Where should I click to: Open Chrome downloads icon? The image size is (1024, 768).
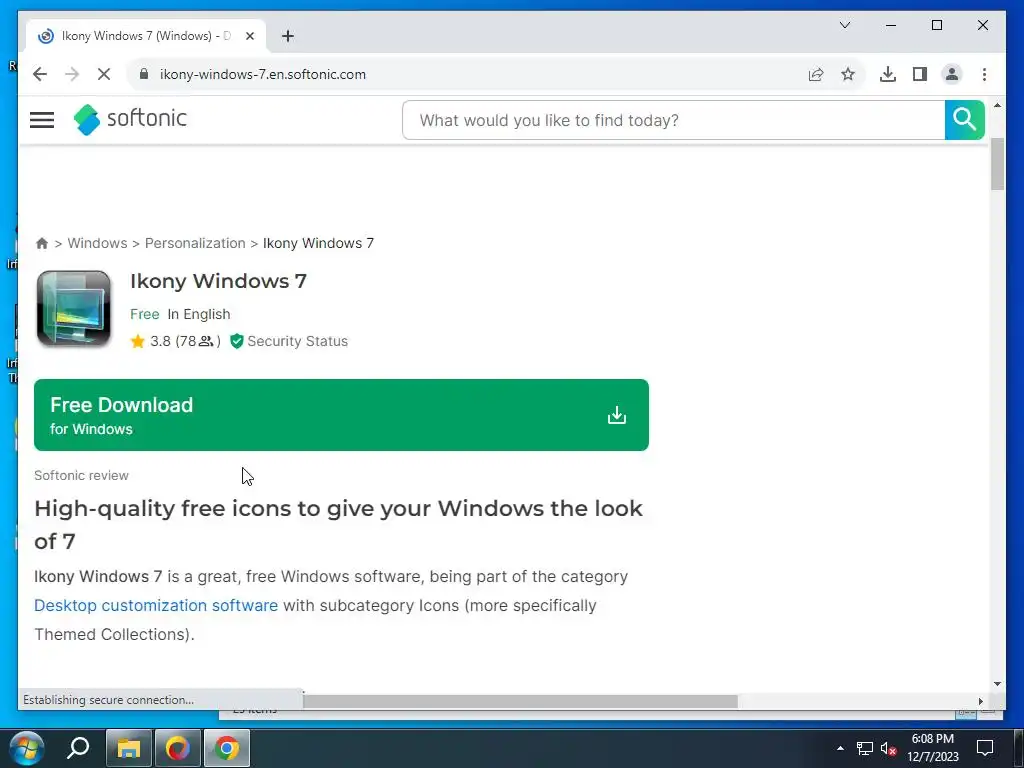point(888,74)
